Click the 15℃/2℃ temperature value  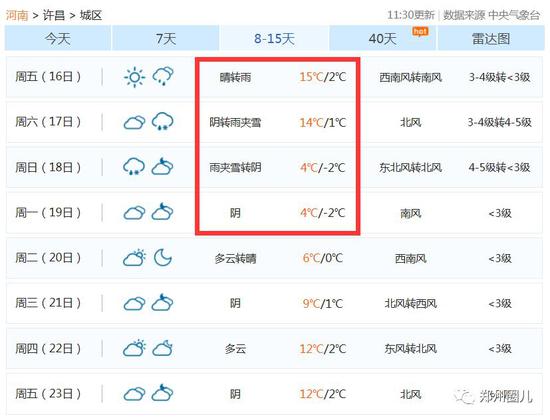pyautogui.click(x=323, y=77)
